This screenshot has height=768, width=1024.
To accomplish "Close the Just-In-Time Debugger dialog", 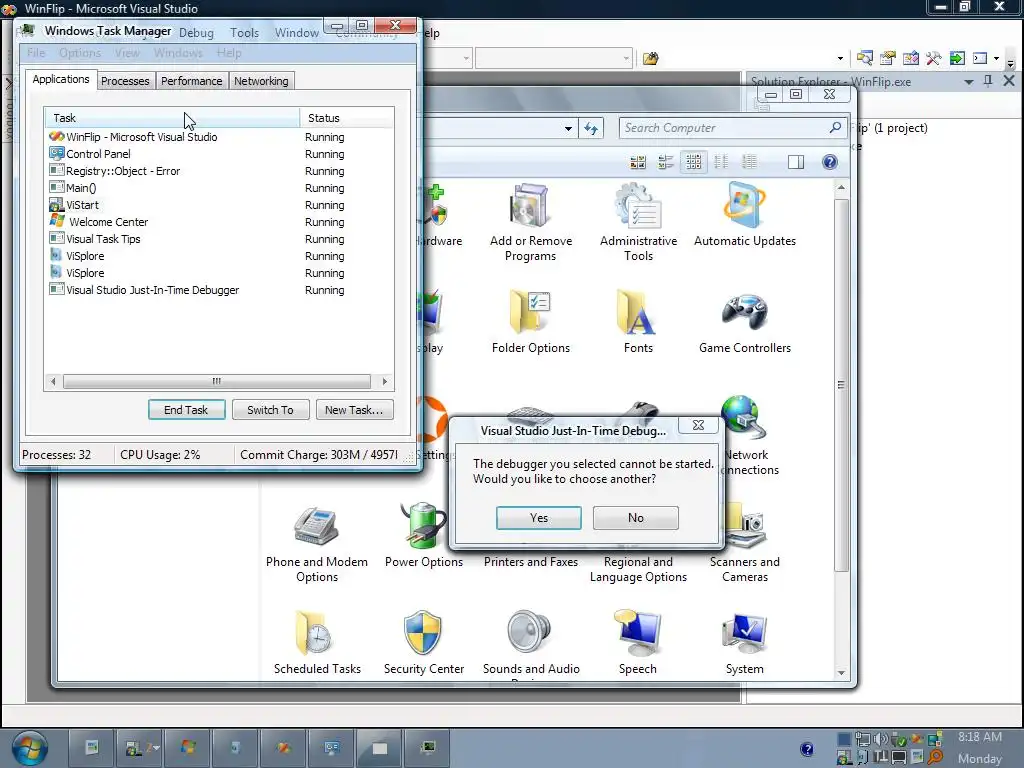I will point(698,425).
